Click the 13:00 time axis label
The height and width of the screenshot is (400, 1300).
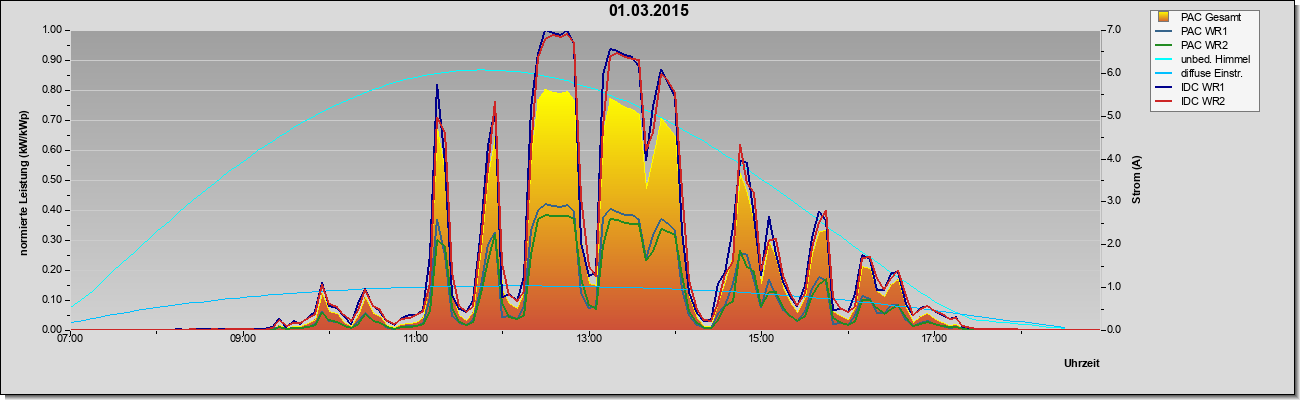point(589,340)
